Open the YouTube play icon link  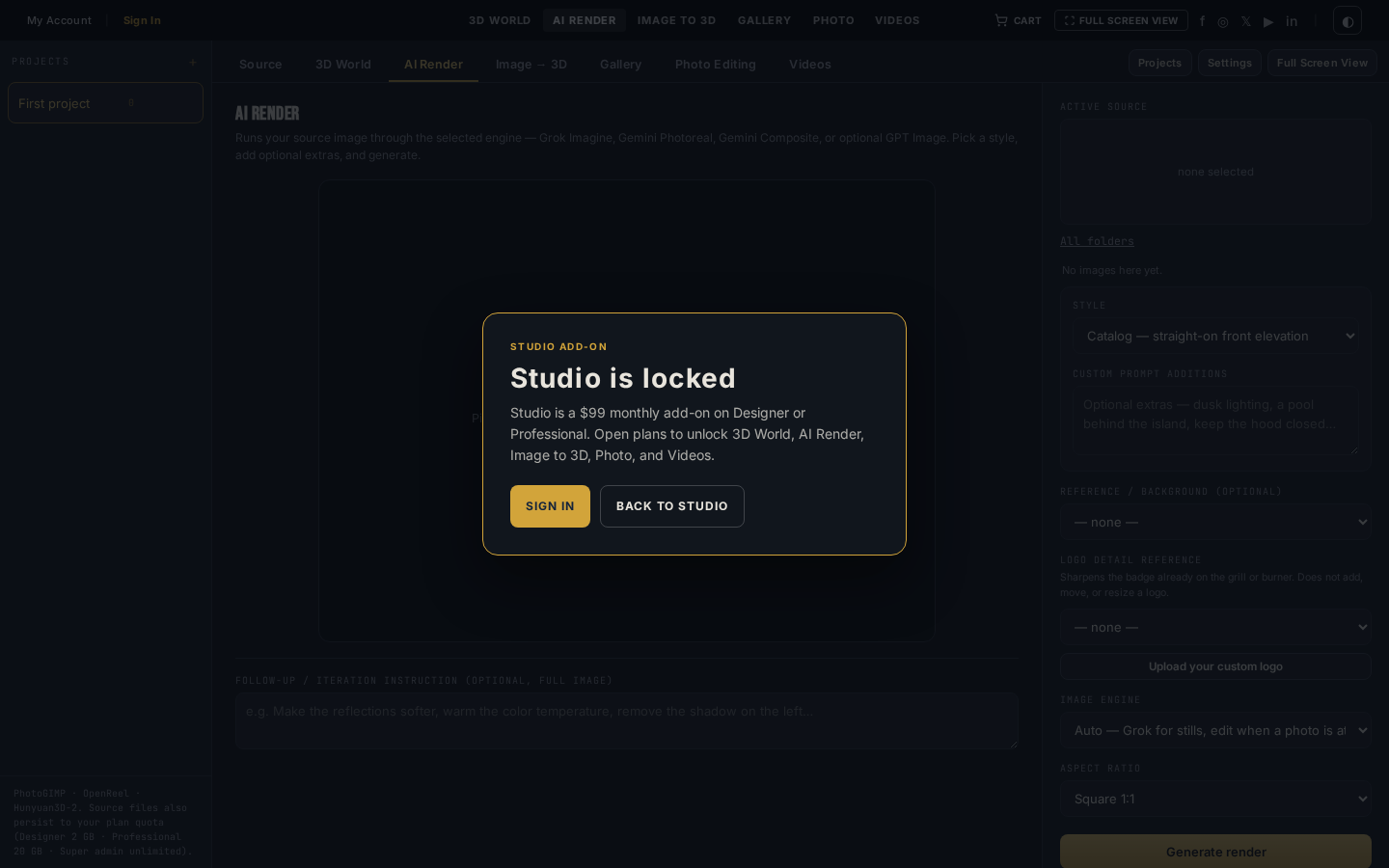[1268, 21]
